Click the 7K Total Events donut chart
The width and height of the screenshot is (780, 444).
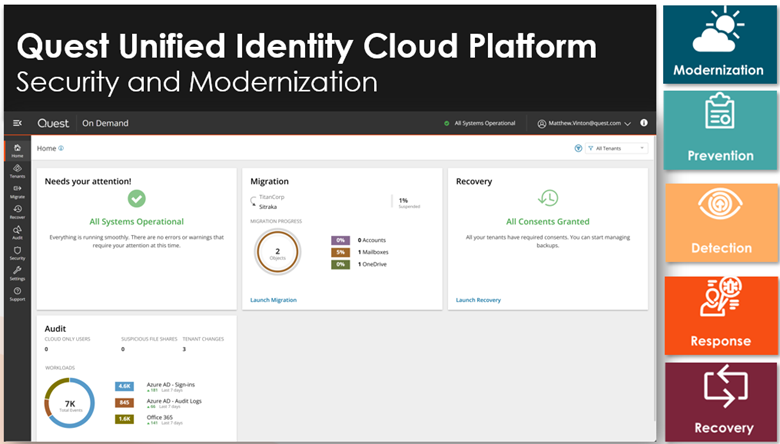[70, 403]
